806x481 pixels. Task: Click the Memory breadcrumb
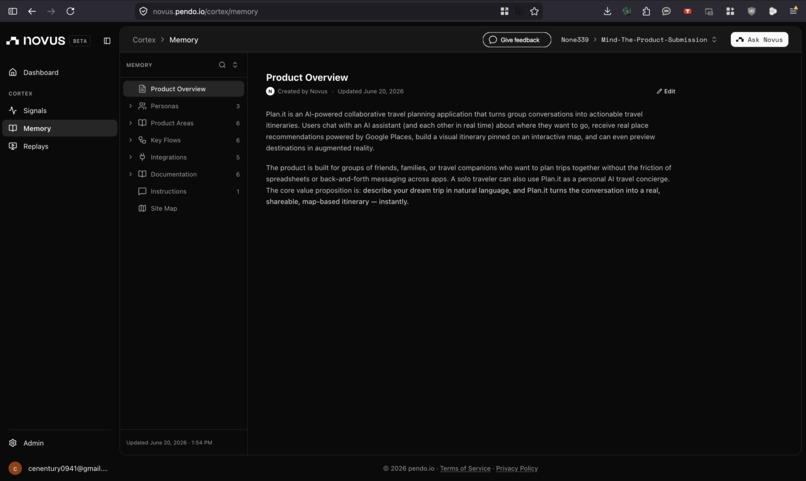[x=184, y=40]
